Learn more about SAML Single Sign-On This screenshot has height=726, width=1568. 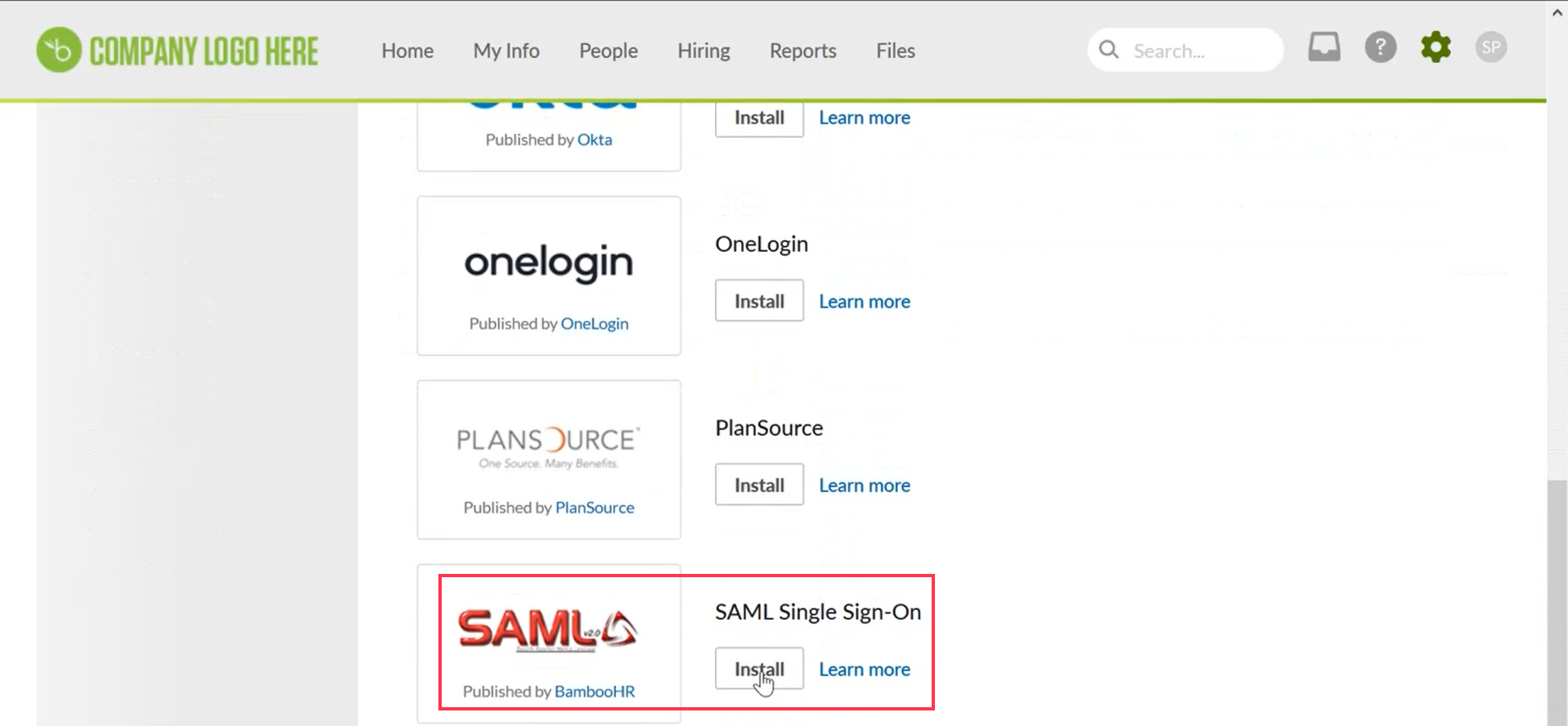pyautogui.click(x=865, y=670)
